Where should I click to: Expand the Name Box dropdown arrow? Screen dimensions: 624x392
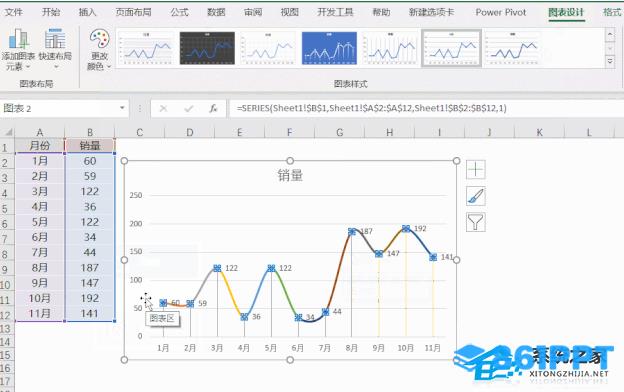pos(122,108)
